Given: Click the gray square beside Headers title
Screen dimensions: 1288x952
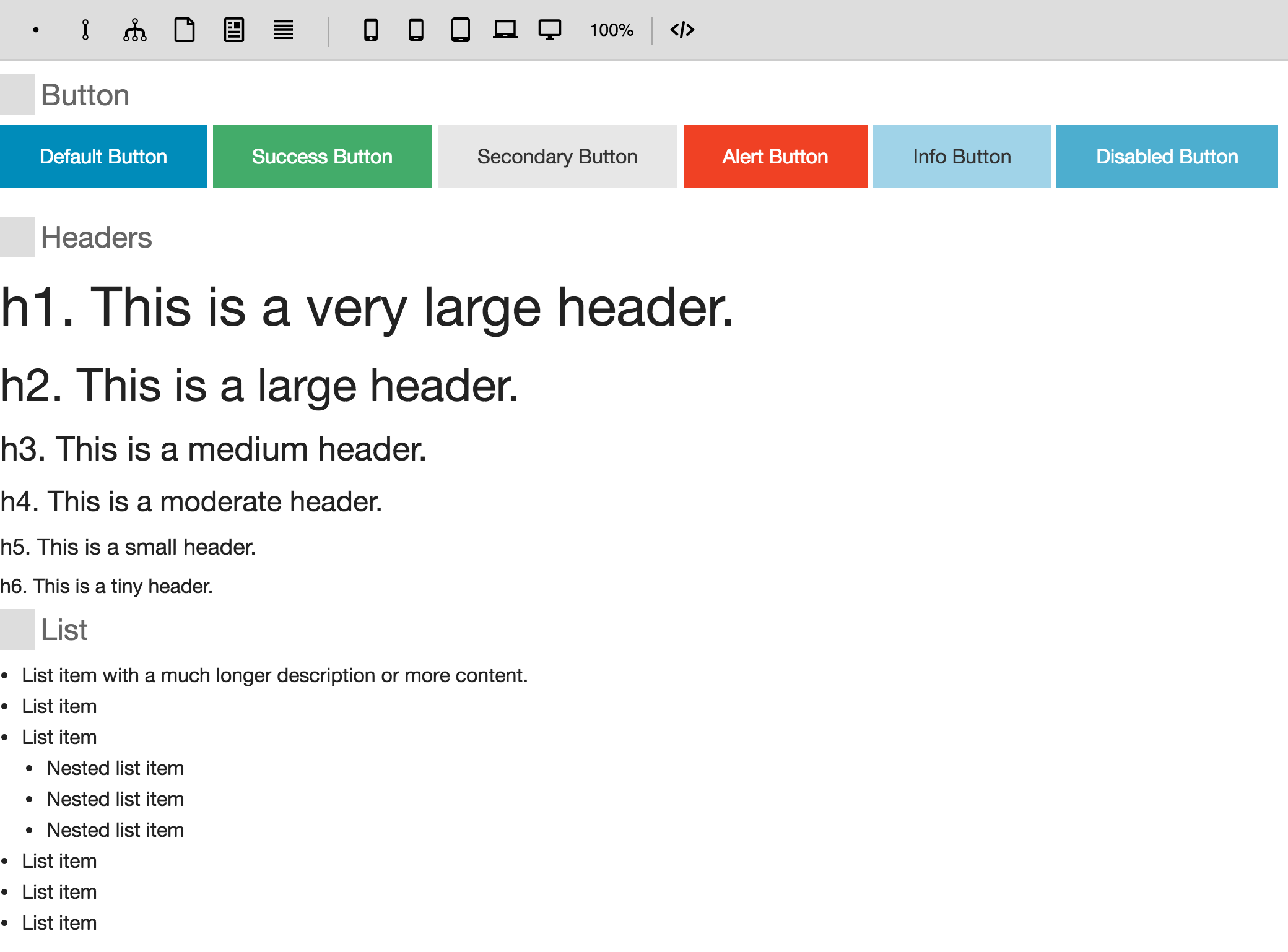Looking at the screenshot, I should coord(17,237).
